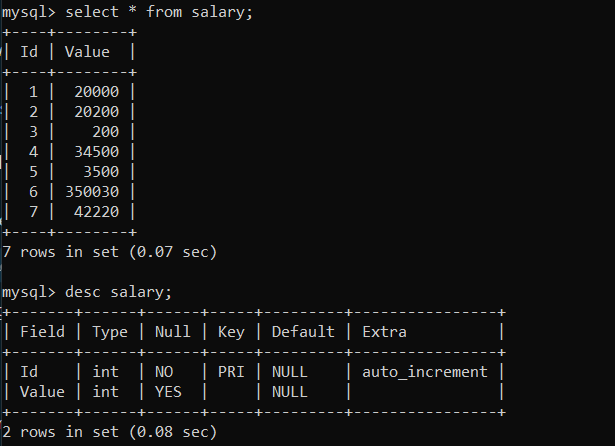Click the 'select * from salary;' command text
This screenshot has width=615, height=446.
click(159, 12)
